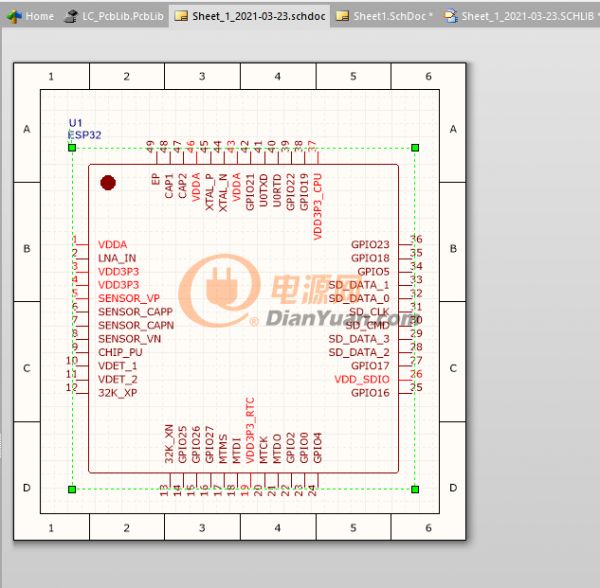The height and width of the screenshot is (588, 600).
Task: Click the GPIO16 pin label
Action: click(x=370, y=393)
